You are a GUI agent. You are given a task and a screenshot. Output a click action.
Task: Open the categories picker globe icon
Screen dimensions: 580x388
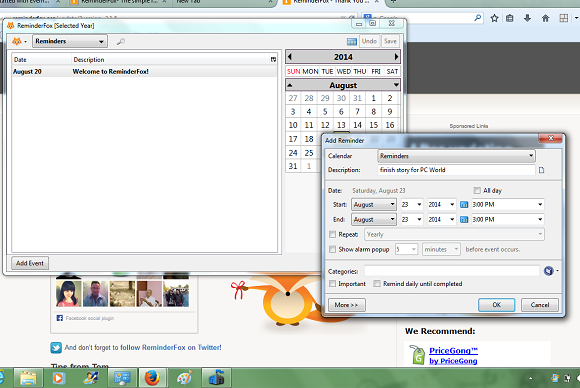pyautogui.click(x=549, y=271)
